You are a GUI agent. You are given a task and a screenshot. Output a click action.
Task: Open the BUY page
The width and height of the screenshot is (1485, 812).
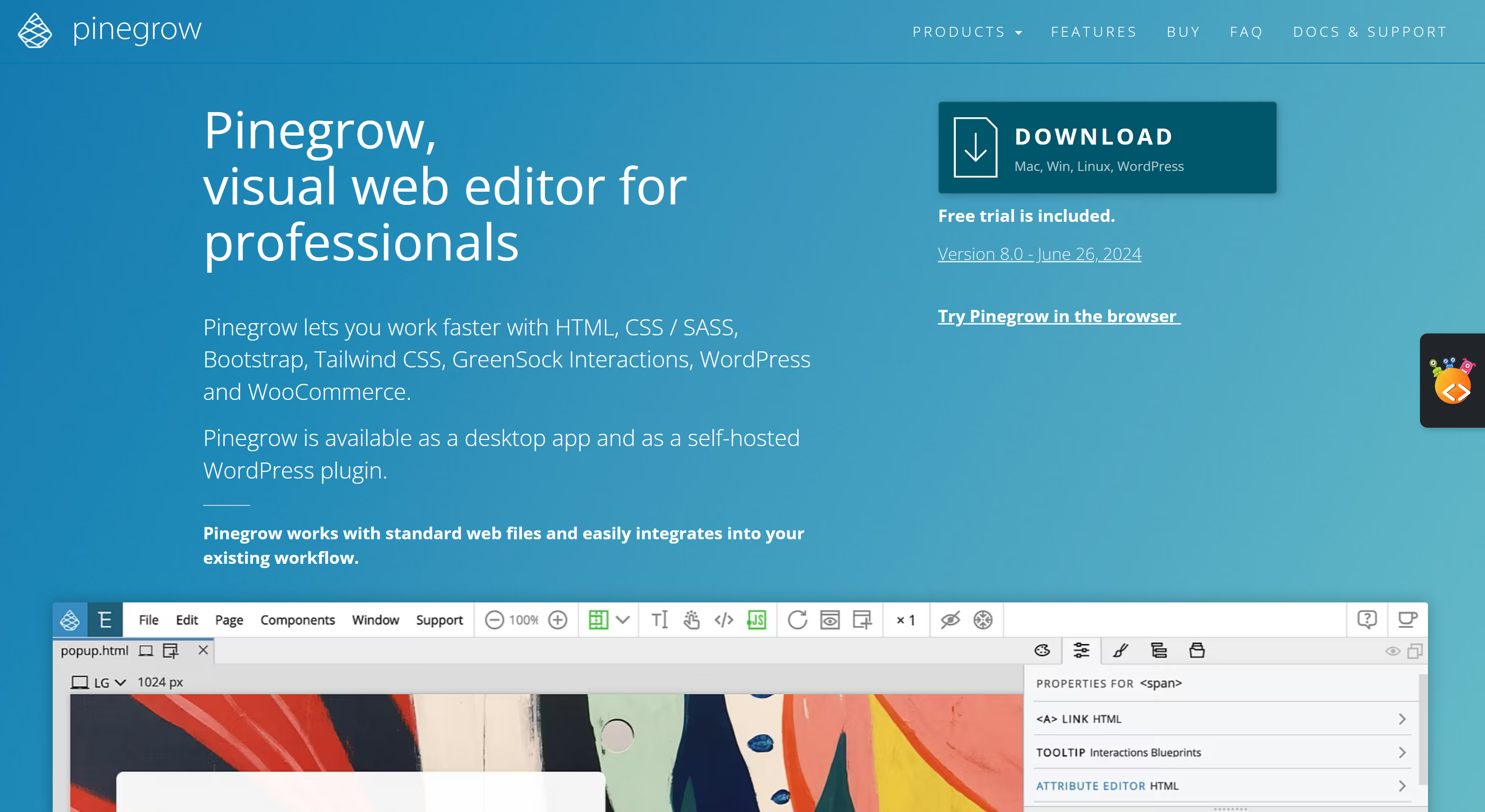(1183, 32)
